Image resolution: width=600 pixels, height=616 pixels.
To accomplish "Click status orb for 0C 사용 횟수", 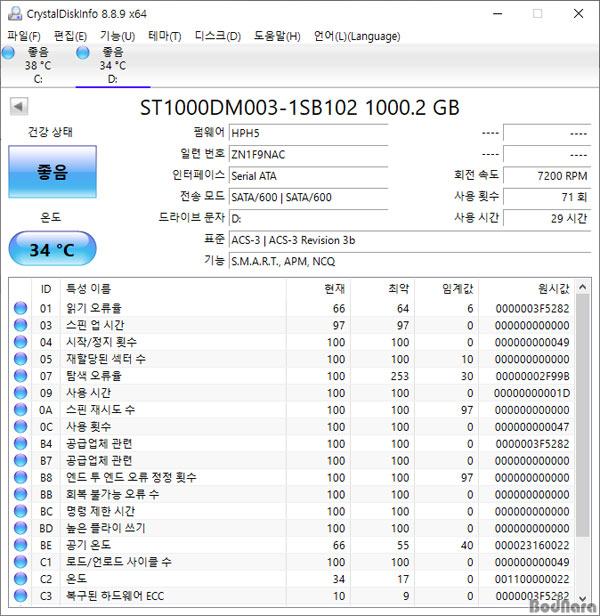I will (20, 427).
